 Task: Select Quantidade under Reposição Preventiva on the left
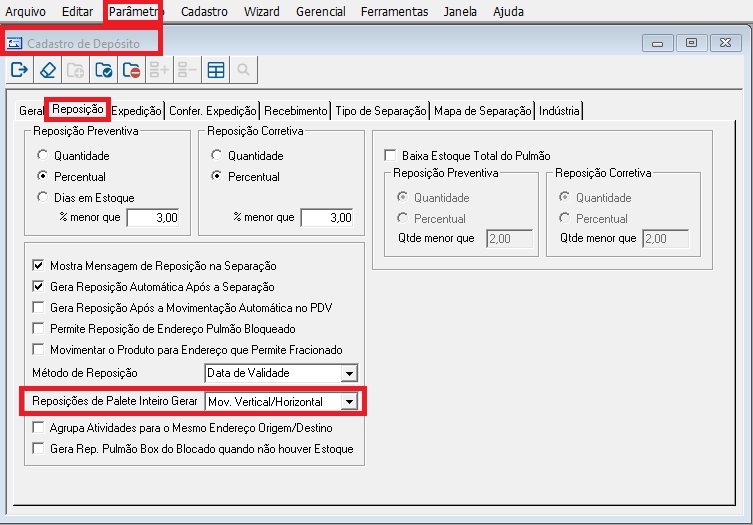point(43,155)
